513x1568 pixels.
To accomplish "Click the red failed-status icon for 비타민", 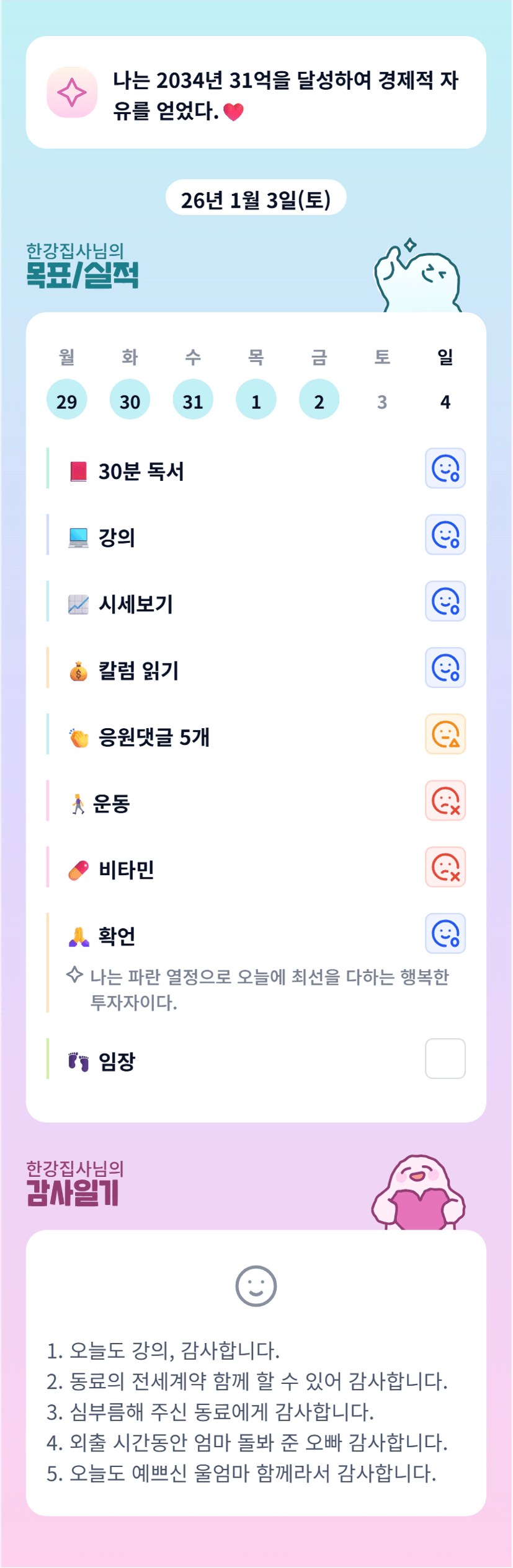I will point(445,867).
